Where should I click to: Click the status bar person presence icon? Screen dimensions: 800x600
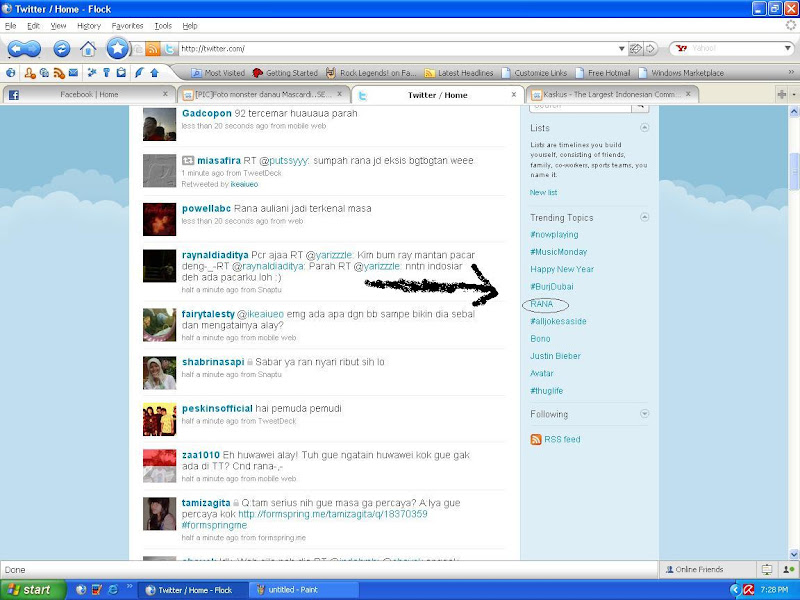(789, 569)
